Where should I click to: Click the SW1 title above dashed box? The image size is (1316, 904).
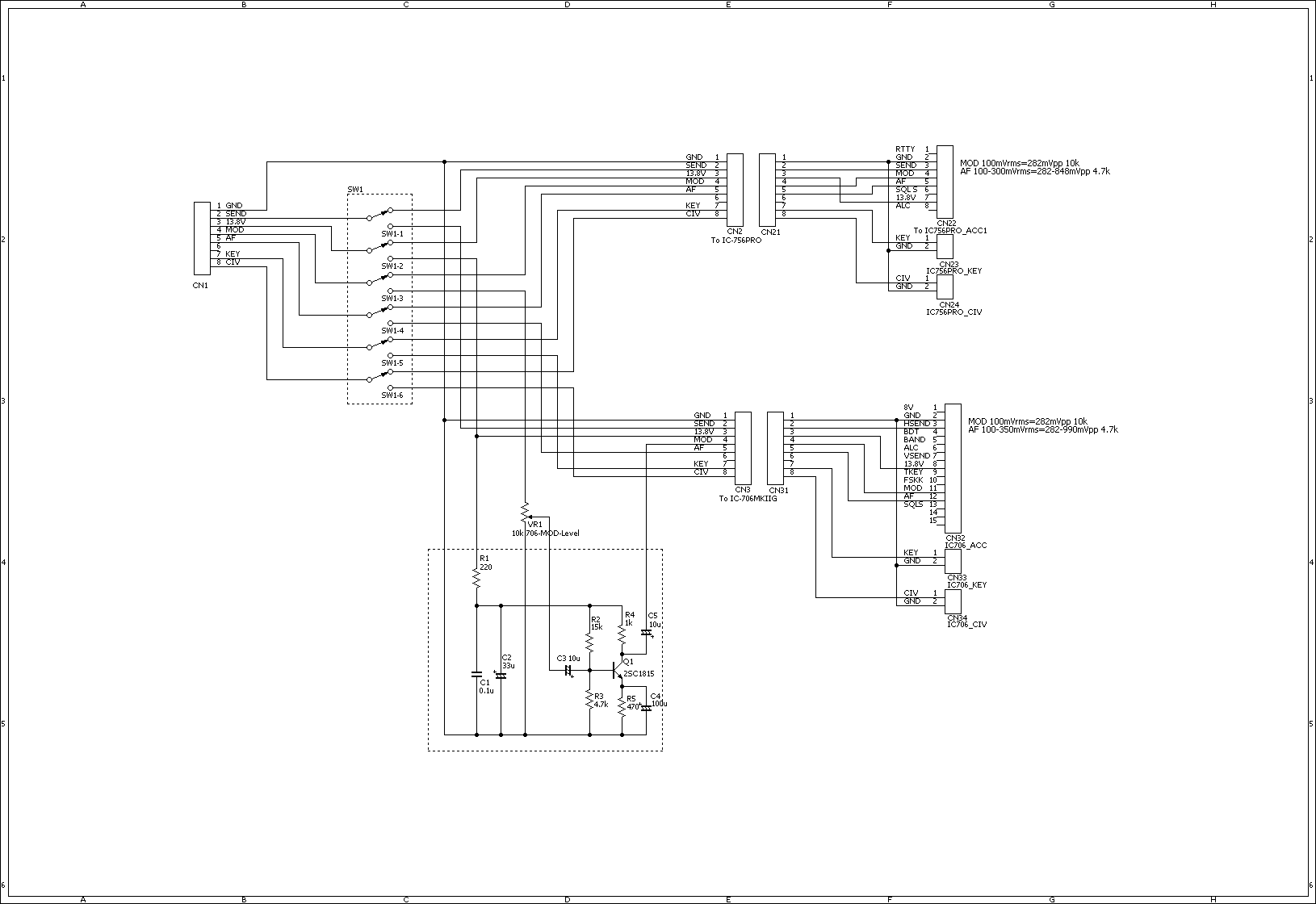[x=355, y=190]
